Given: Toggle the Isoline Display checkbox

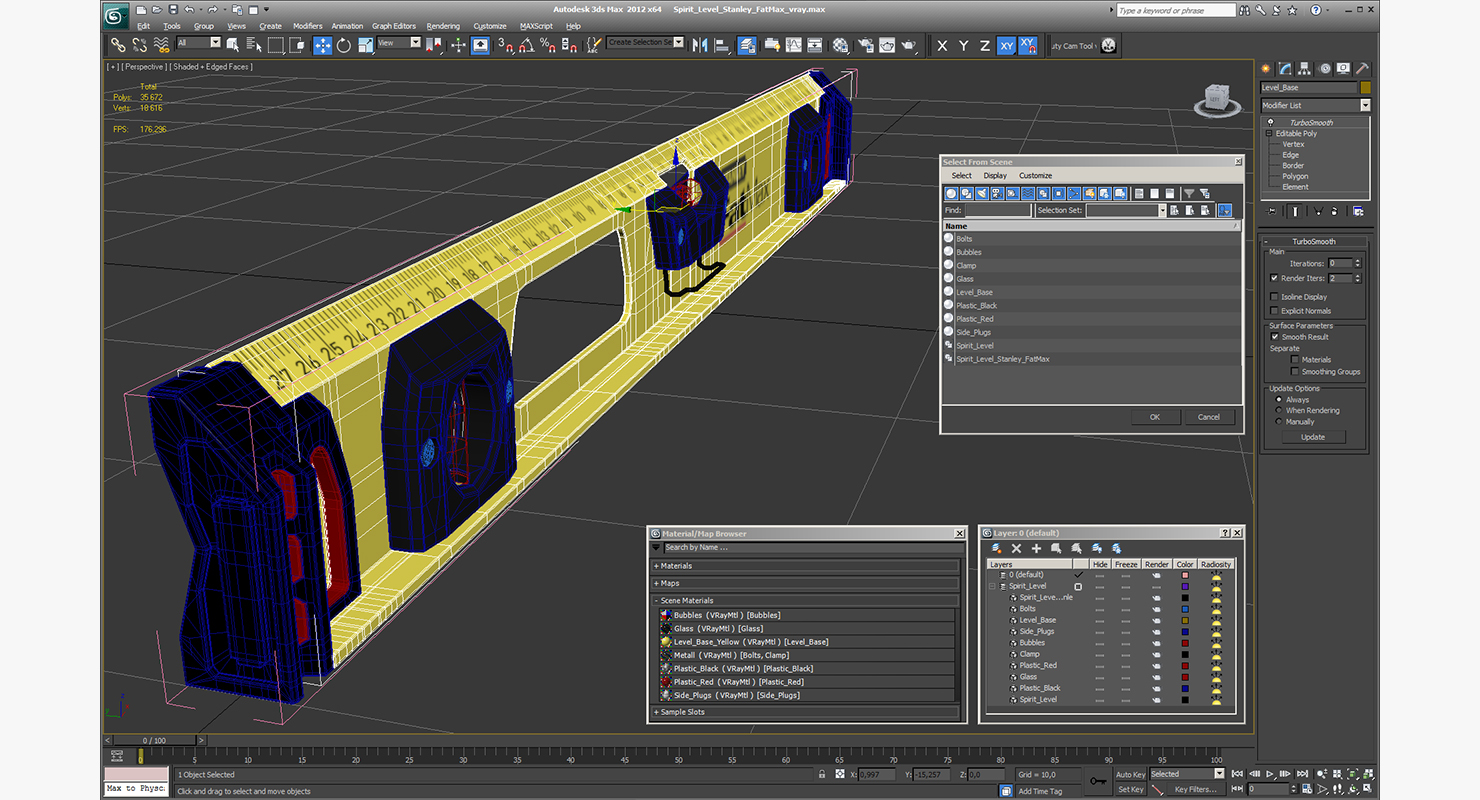Looking at the screenshot, I should point(1274,297).
